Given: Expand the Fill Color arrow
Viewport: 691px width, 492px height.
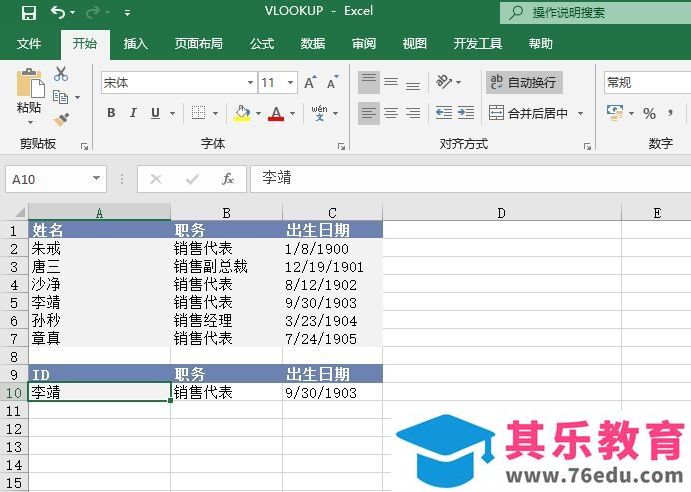Looking at the screenshot, I should 259,113.
